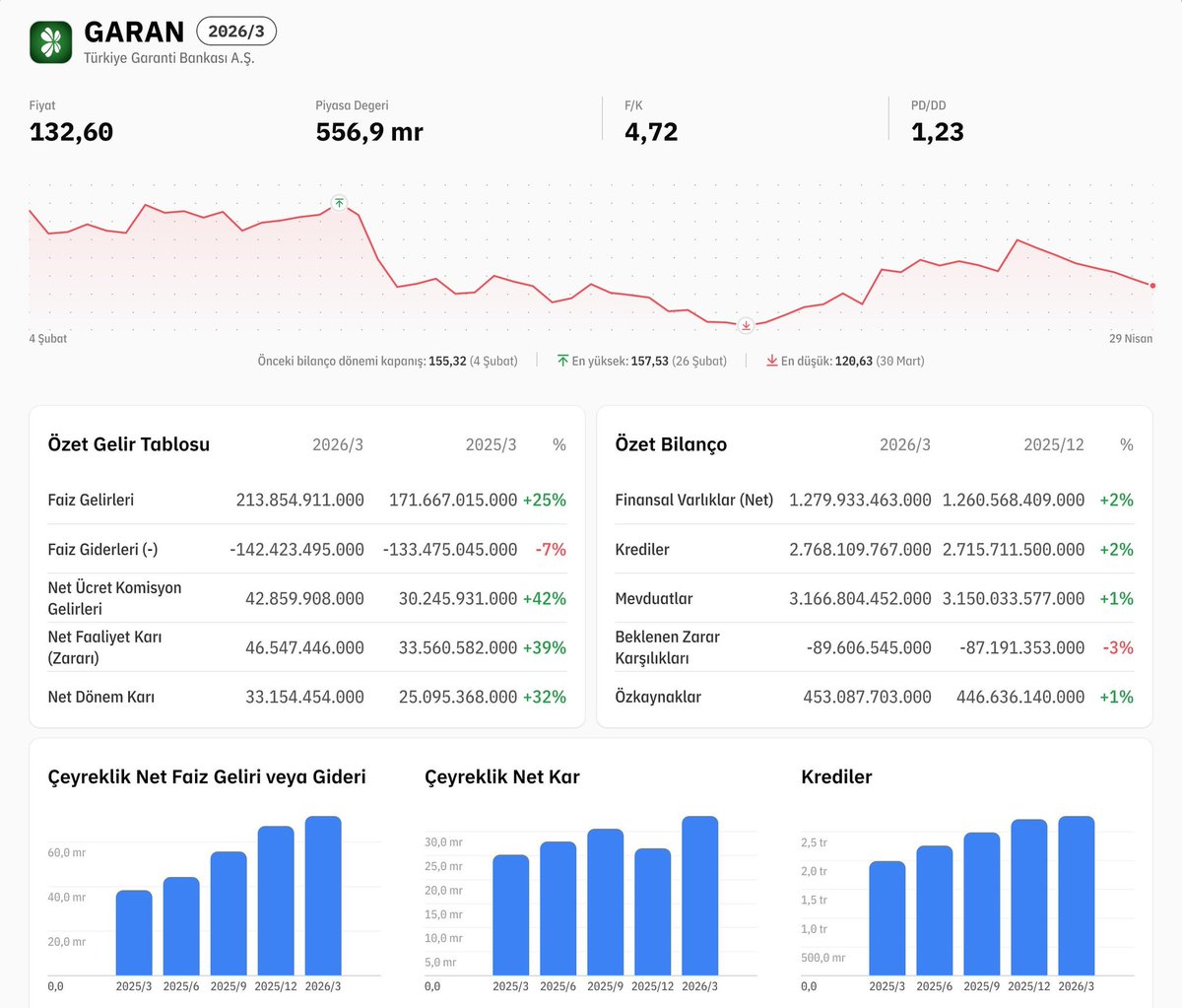
Task: Click the Faiz Gelirleri +25% change
Action: pyautogui.click(x=545, y=500)
